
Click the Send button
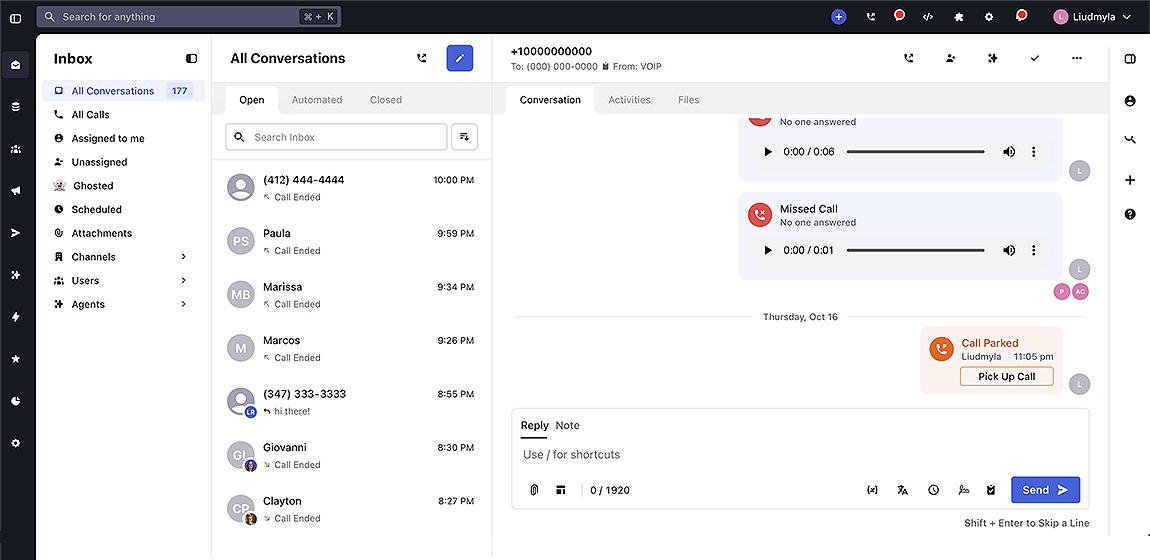1045,490
